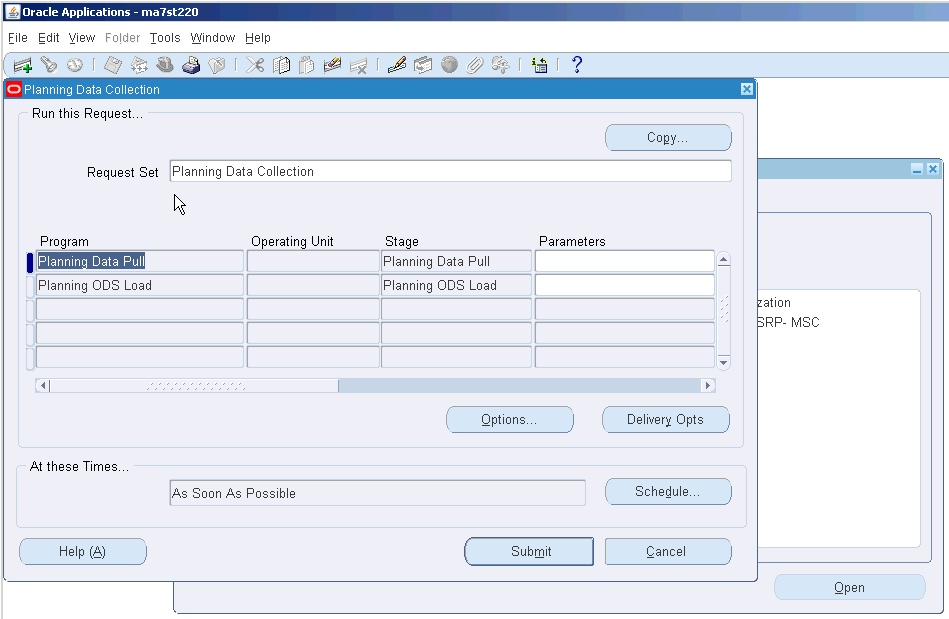949x619 pixels.
Task: Open the File menu
Action: click(x=18, y=38)
